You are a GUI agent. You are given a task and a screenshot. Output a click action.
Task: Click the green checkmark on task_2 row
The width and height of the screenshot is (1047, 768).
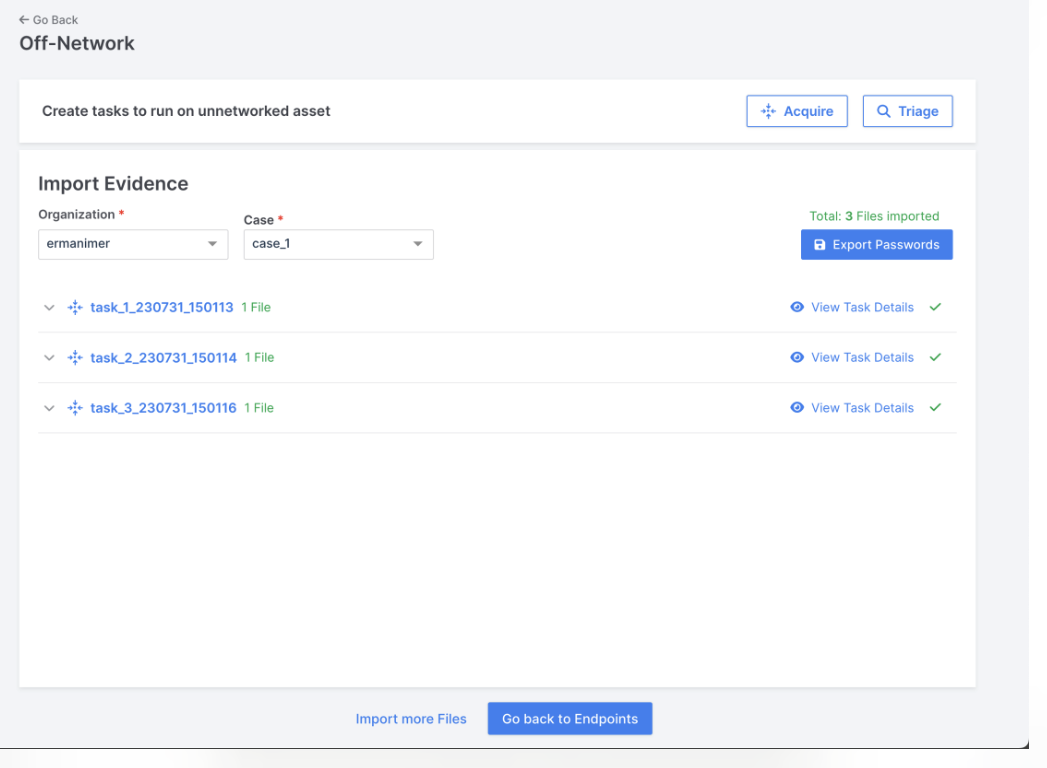click(935, 358)
